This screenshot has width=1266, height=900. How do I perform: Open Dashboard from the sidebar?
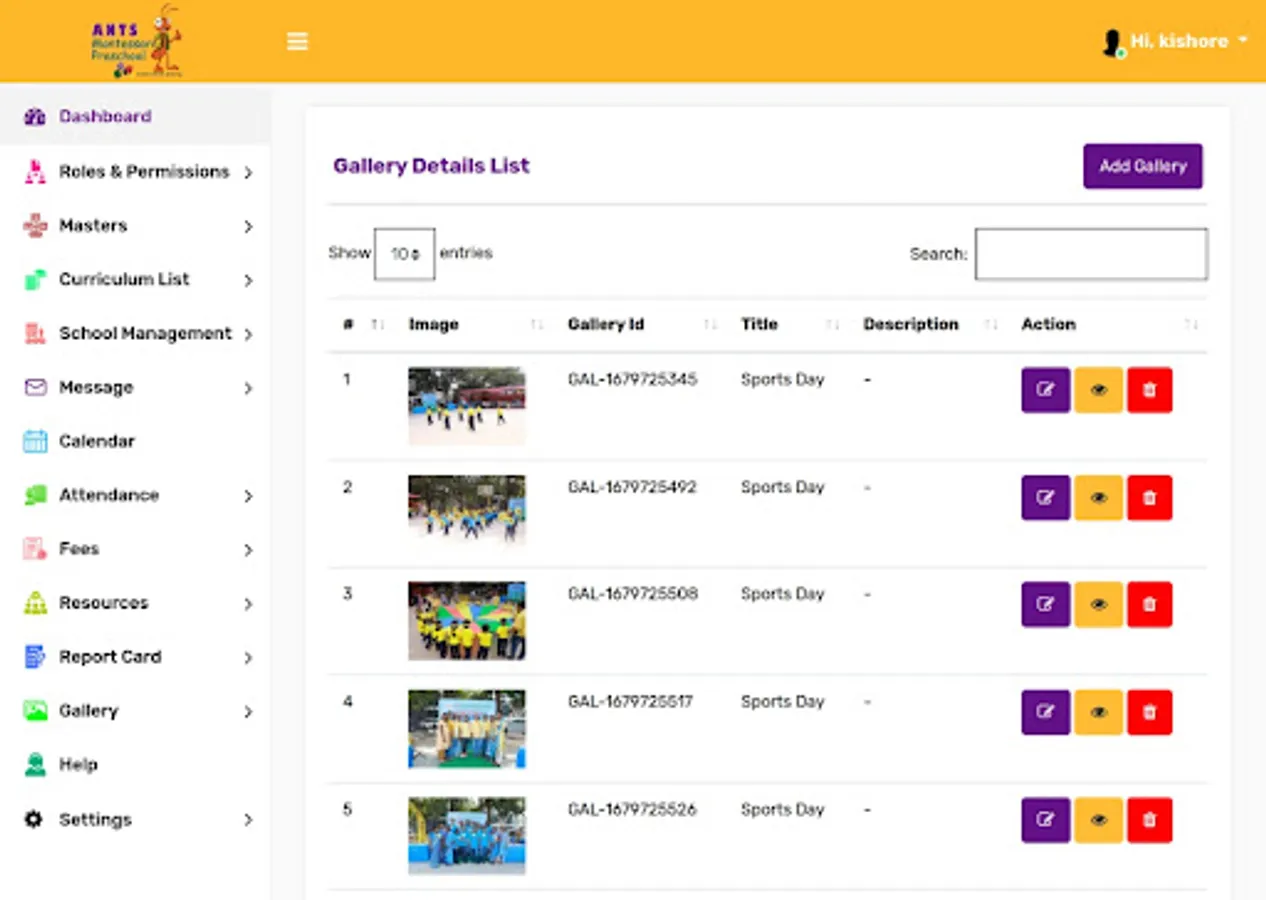point(105,116)
